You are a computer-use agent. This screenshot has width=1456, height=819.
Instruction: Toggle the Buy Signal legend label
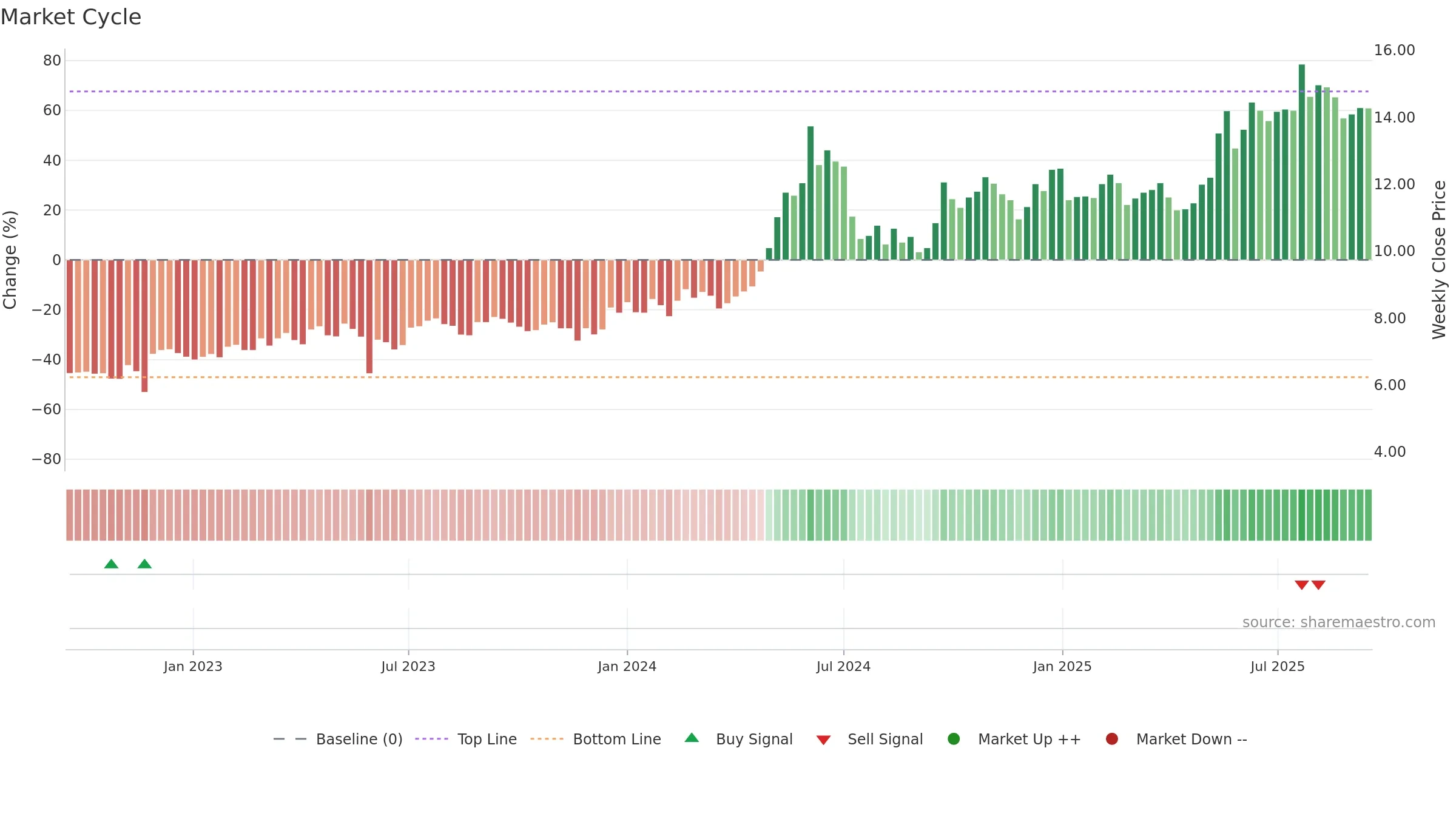pos(754,739)
